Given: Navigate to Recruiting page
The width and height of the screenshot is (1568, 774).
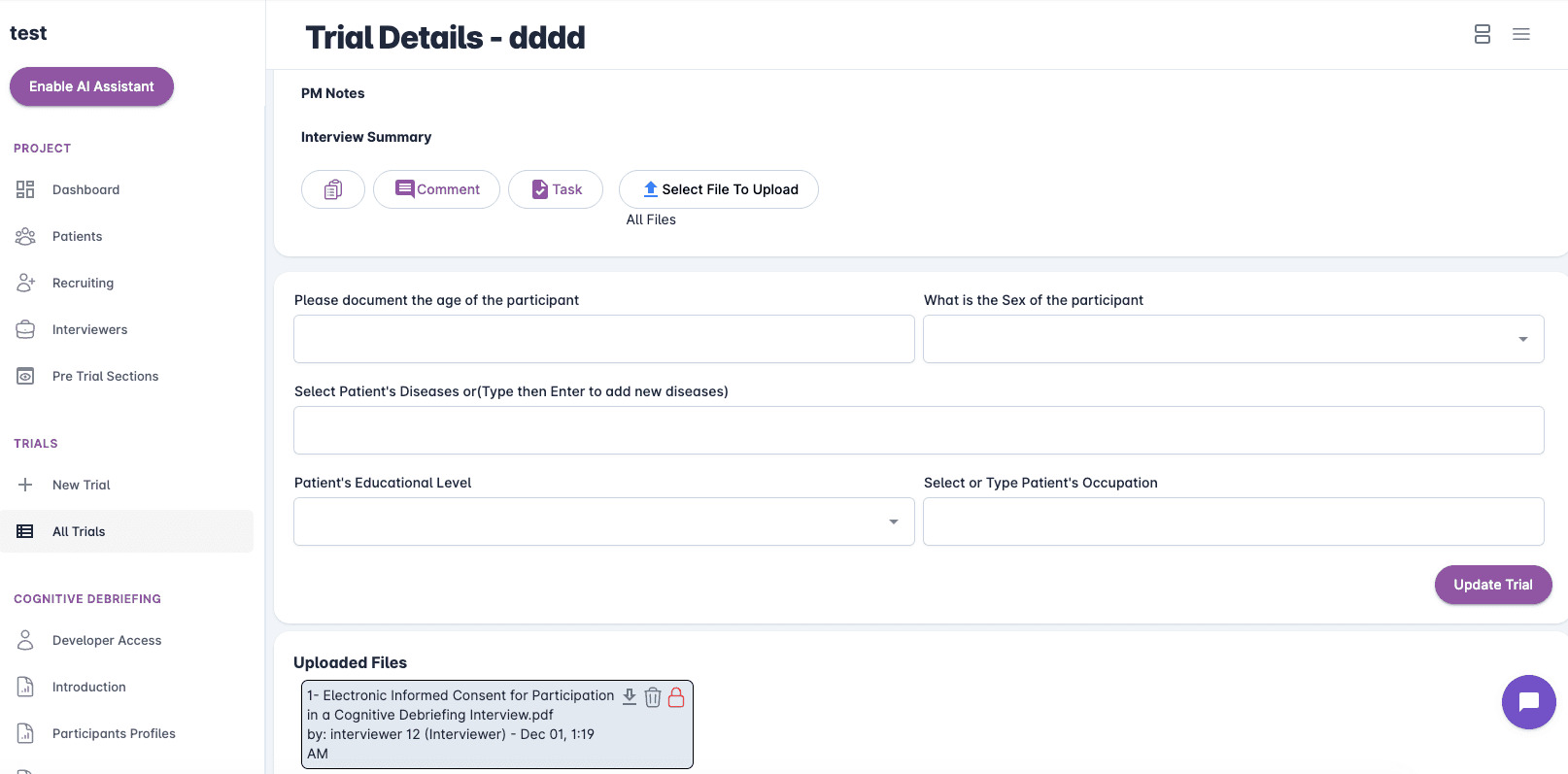Looking at the screenshot, I should pos(83,283).
